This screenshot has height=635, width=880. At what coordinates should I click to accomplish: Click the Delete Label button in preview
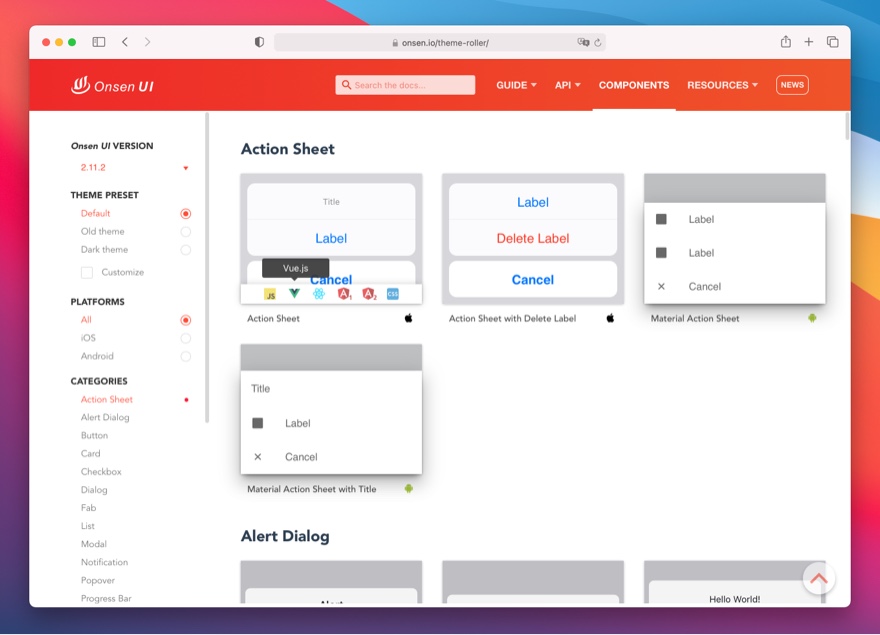pos(533,238)
